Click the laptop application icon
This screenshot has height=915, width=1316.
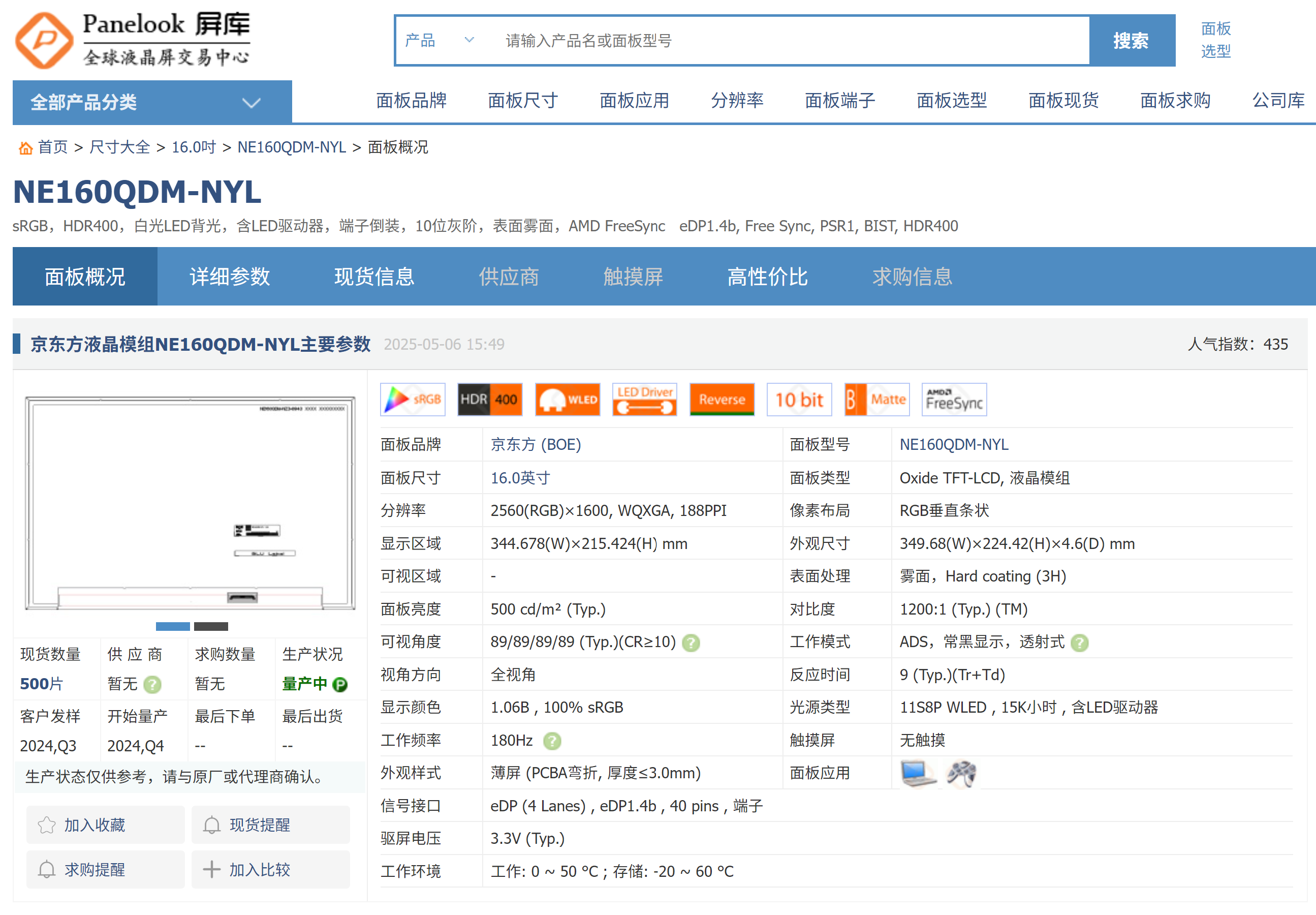(918, 773)
